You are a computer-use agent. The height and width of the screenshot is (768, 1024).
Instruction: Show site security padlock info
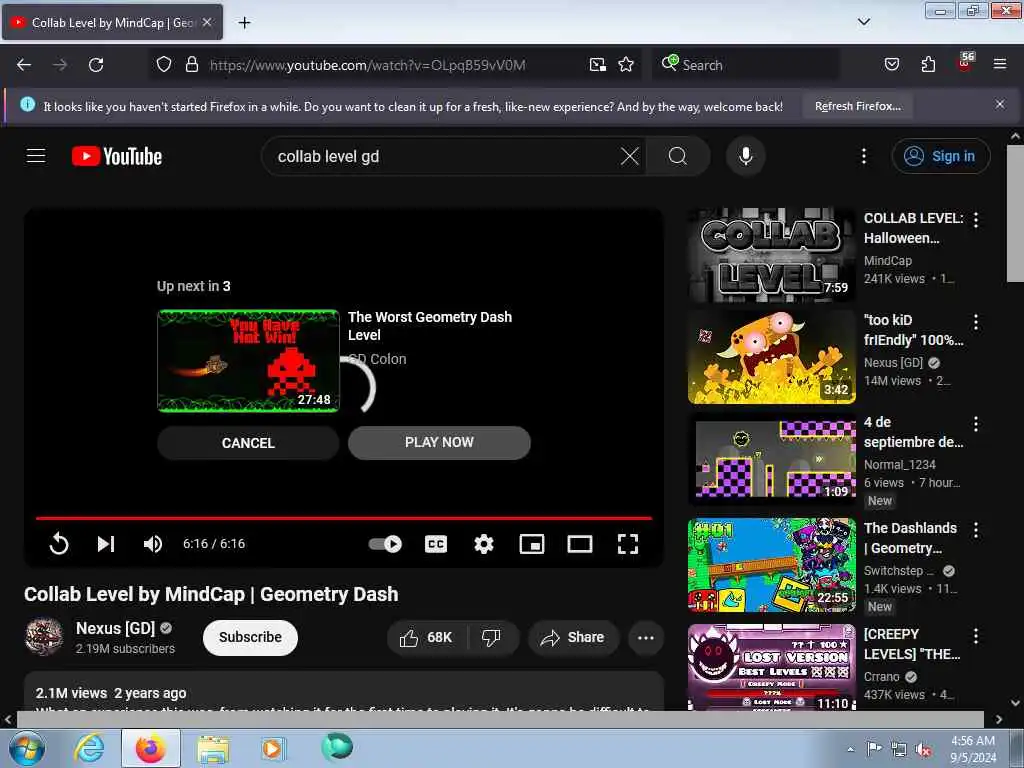[x=192, y=65]
